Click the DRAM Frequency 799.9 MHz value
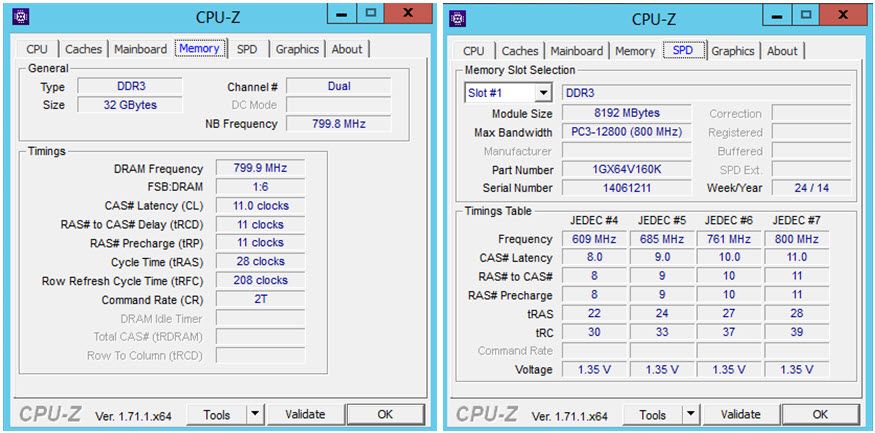The height and width of the screenshot is (433, 875). tap(261, 169)
